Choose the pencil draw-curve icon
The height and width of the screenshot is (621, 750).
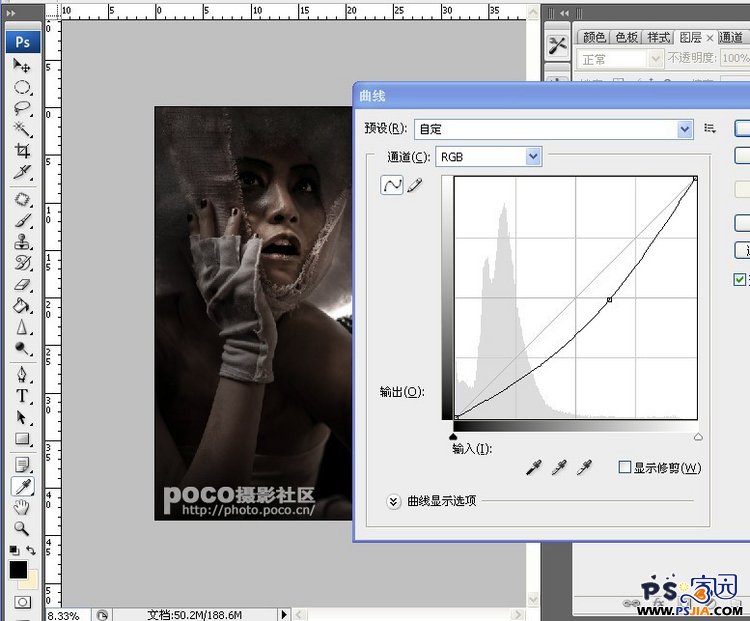click(x=415, y=185)
